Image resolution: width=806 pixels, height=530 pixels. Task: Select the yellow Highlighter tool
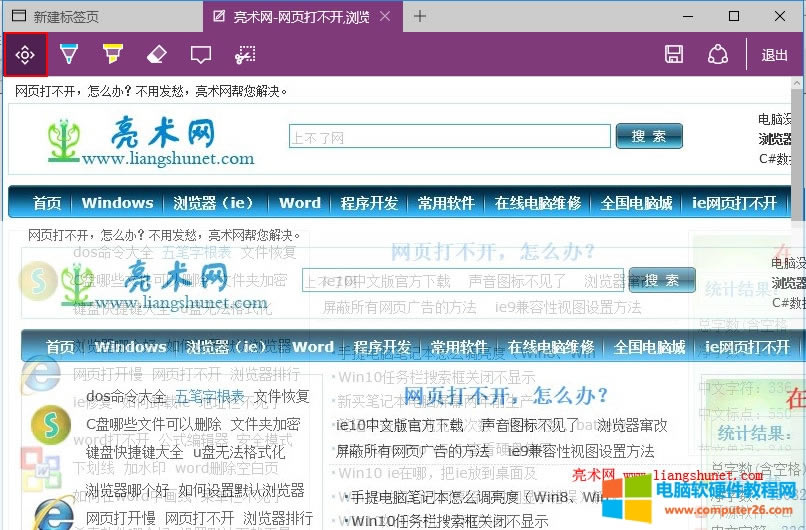[113, 54]
